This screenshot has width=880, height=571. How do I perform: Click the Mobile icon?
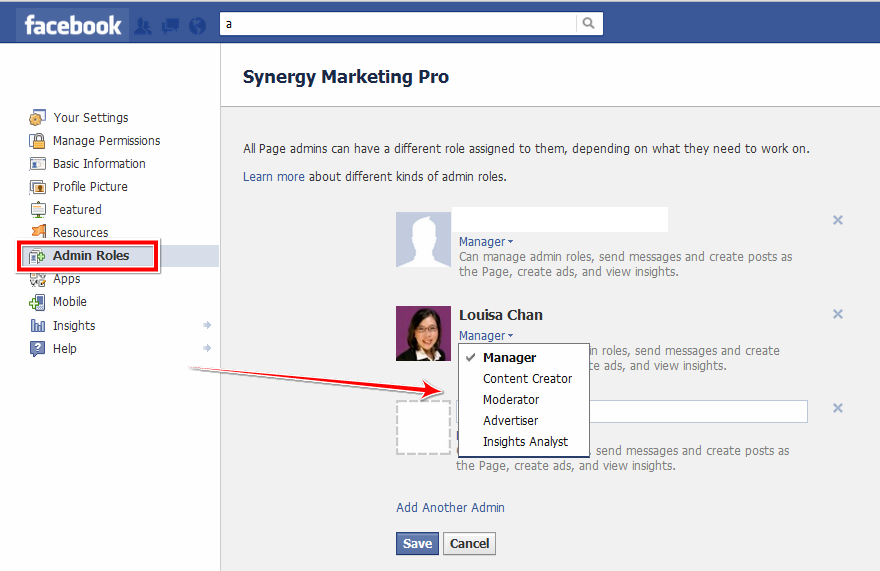click(37, 302)
